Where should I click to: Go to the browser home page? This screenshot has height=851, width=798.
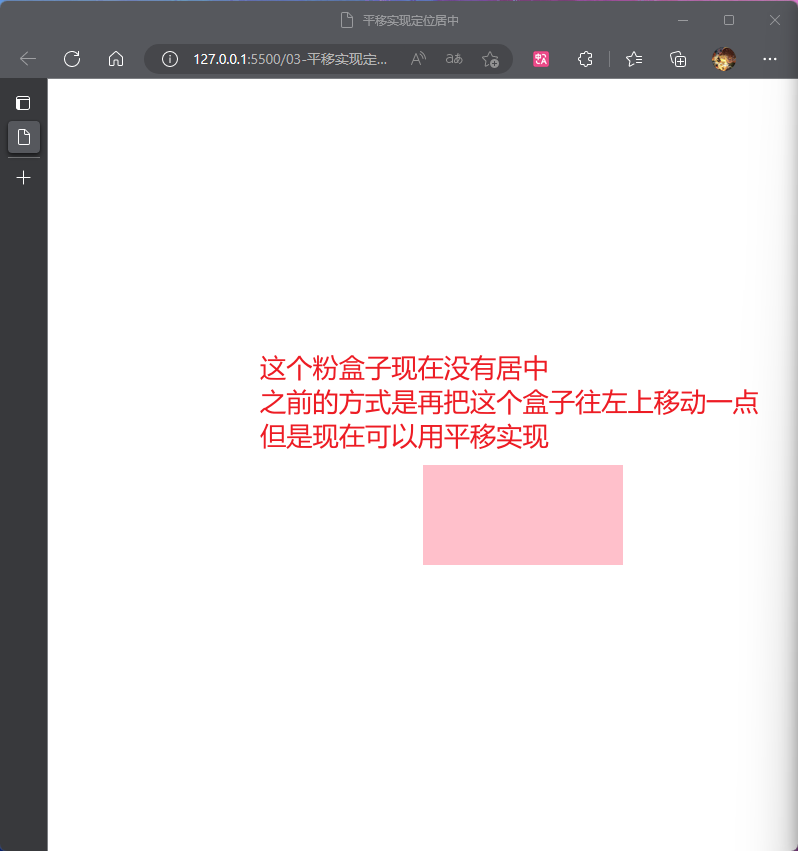pyautogui.click(x=116, y=59)
